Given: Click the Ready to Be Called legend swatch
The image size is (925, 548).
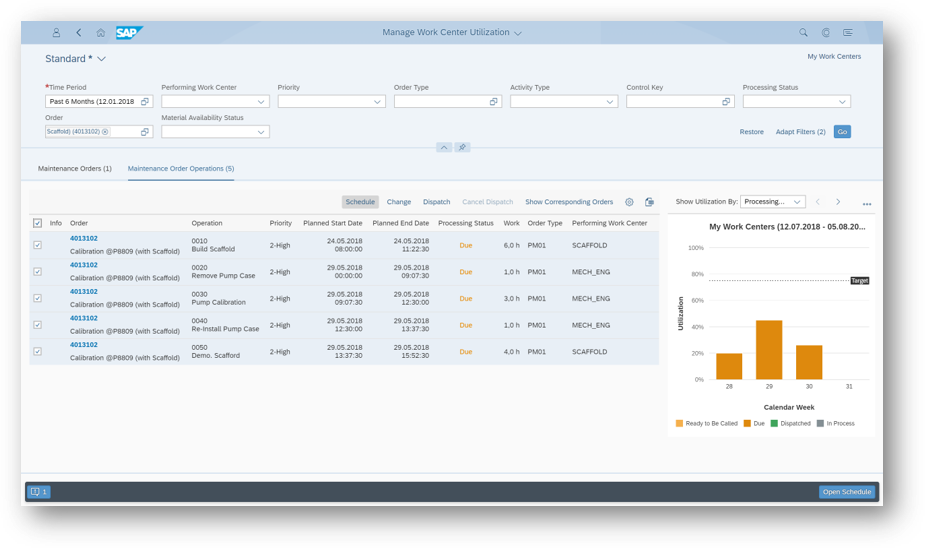Looking at the screenshot, I should pyautogui.click(x=679, y=424).
